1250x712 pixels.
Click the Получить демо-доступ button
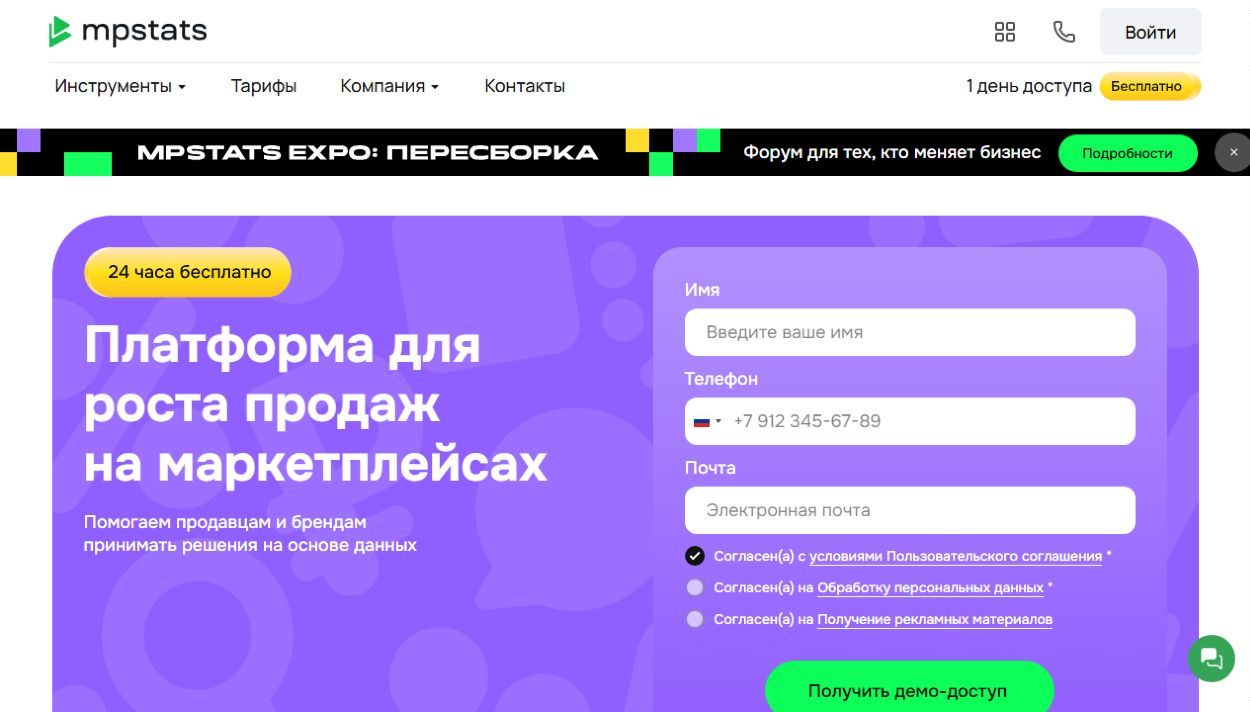point(909,690)
